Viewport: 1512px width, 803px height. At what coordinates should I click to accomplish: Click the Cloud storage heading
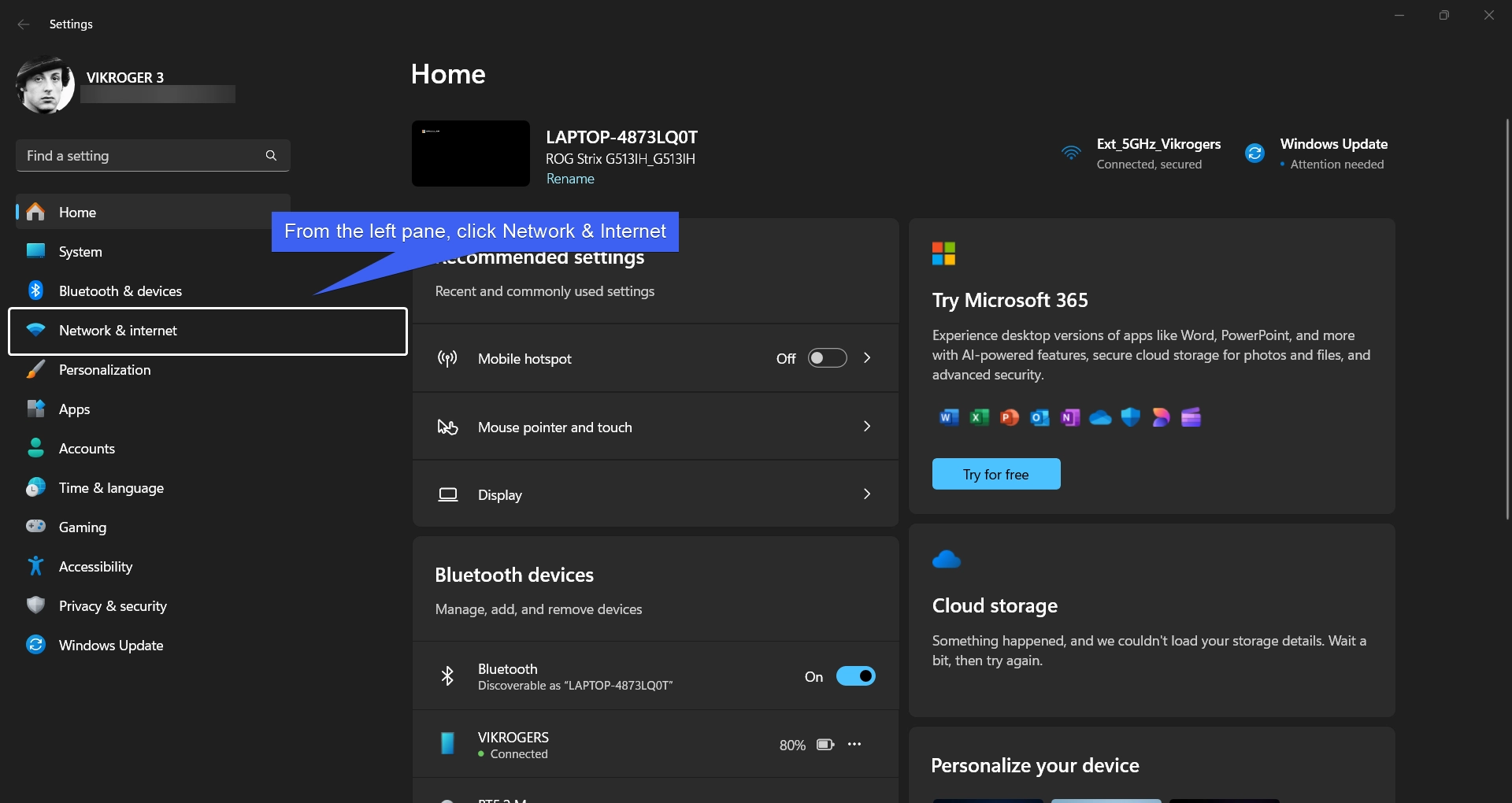995,605
